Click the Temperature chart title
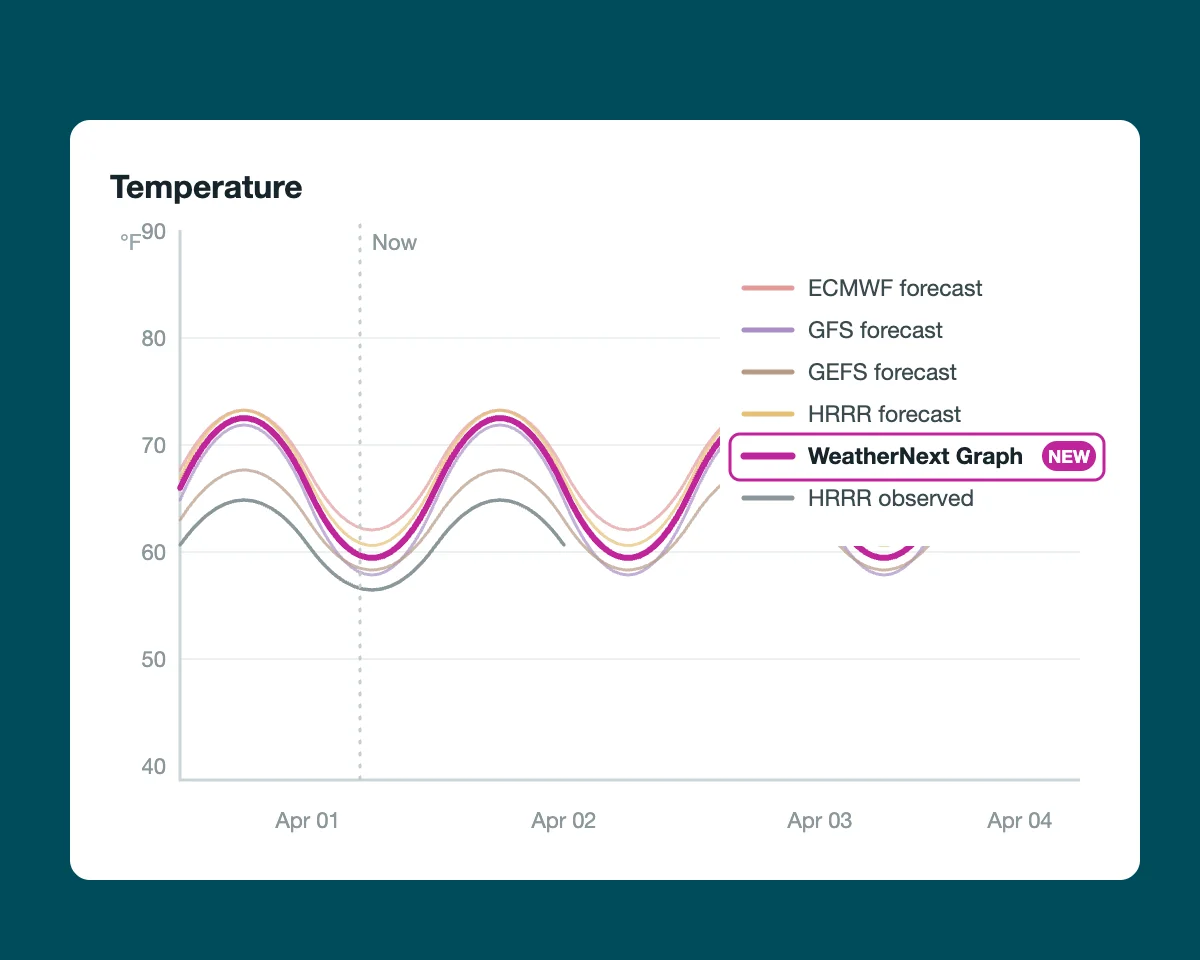Screen dimensions: 1200x960 coord(206,187)
